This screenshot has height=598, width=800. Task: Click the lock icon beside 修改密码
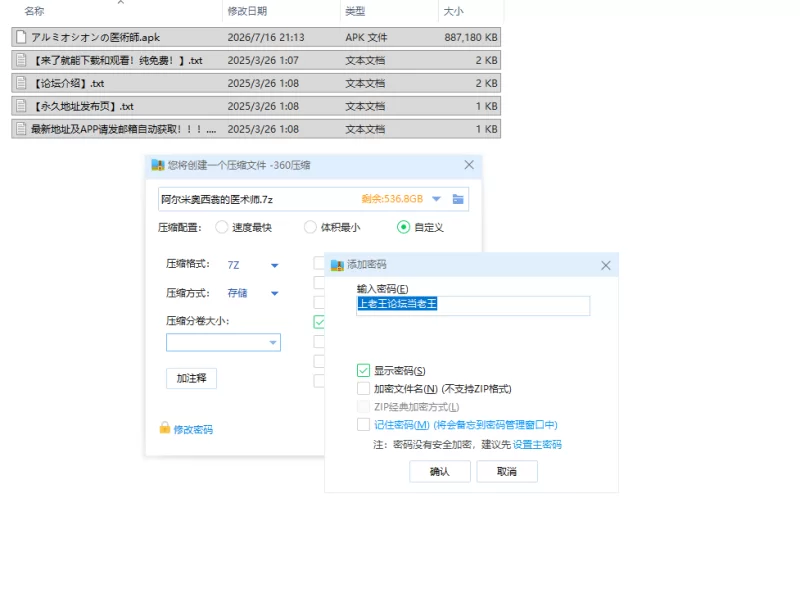164,428
